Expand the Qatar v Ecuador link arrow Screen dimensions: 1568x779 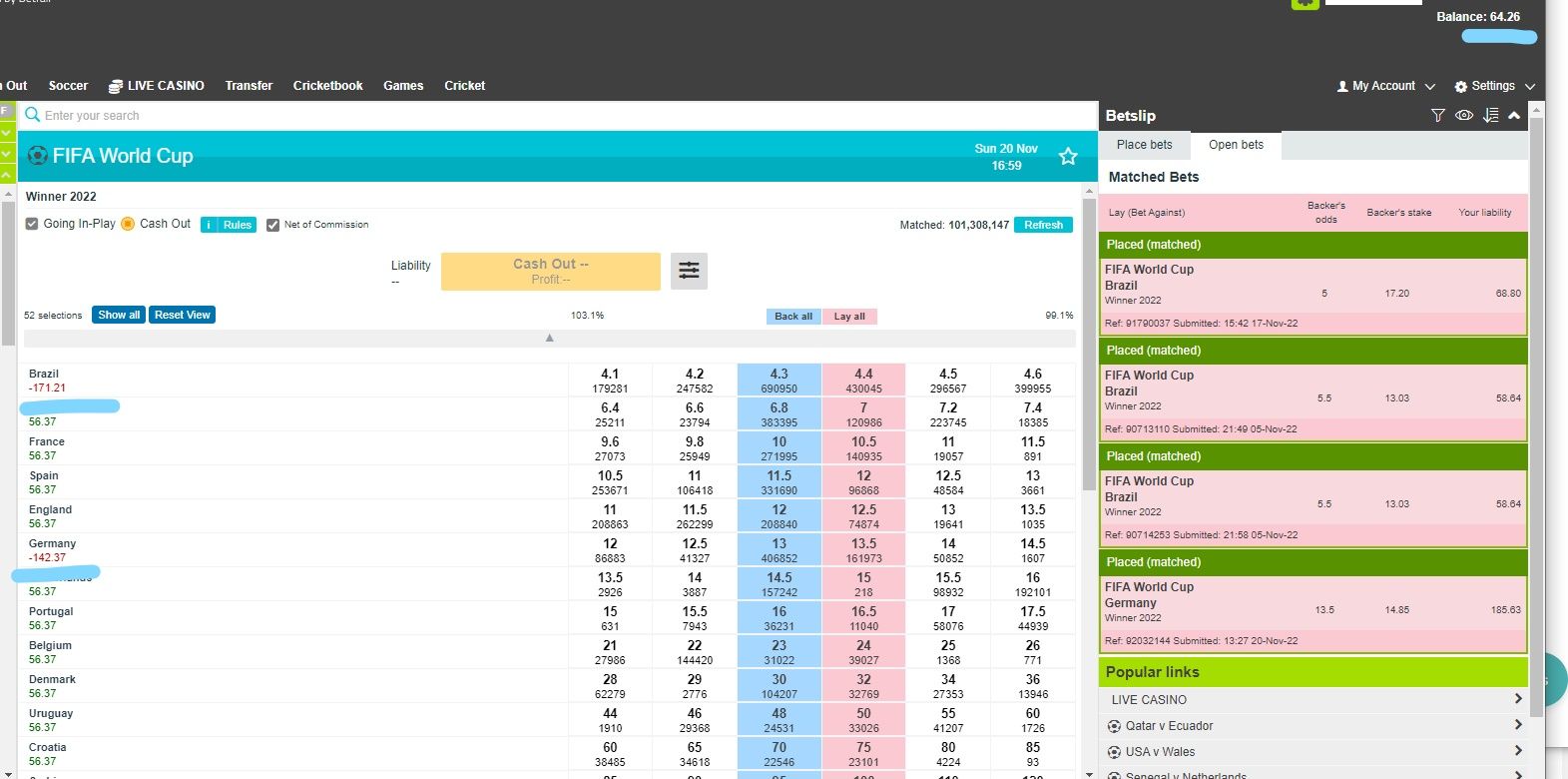[x=1518, y=725]
